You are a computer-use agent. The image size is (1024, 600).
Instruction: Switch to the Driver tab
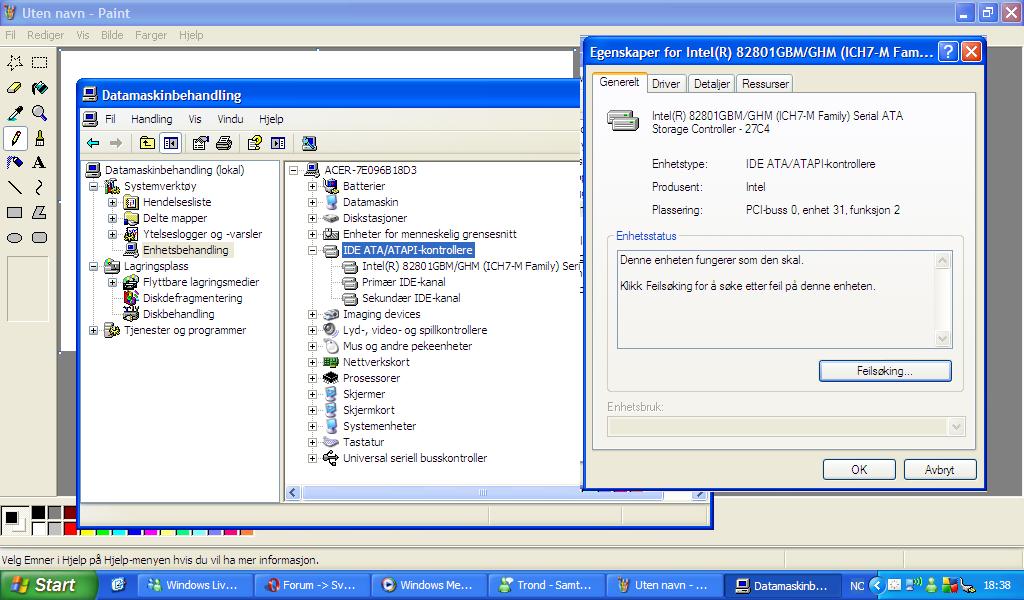point(665,84)
